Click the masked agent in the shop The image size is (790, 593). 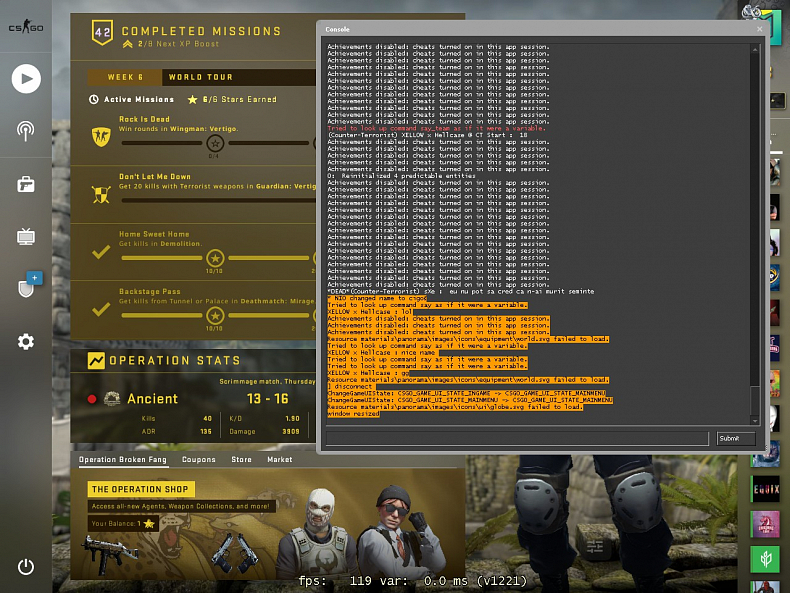[315, 534]
